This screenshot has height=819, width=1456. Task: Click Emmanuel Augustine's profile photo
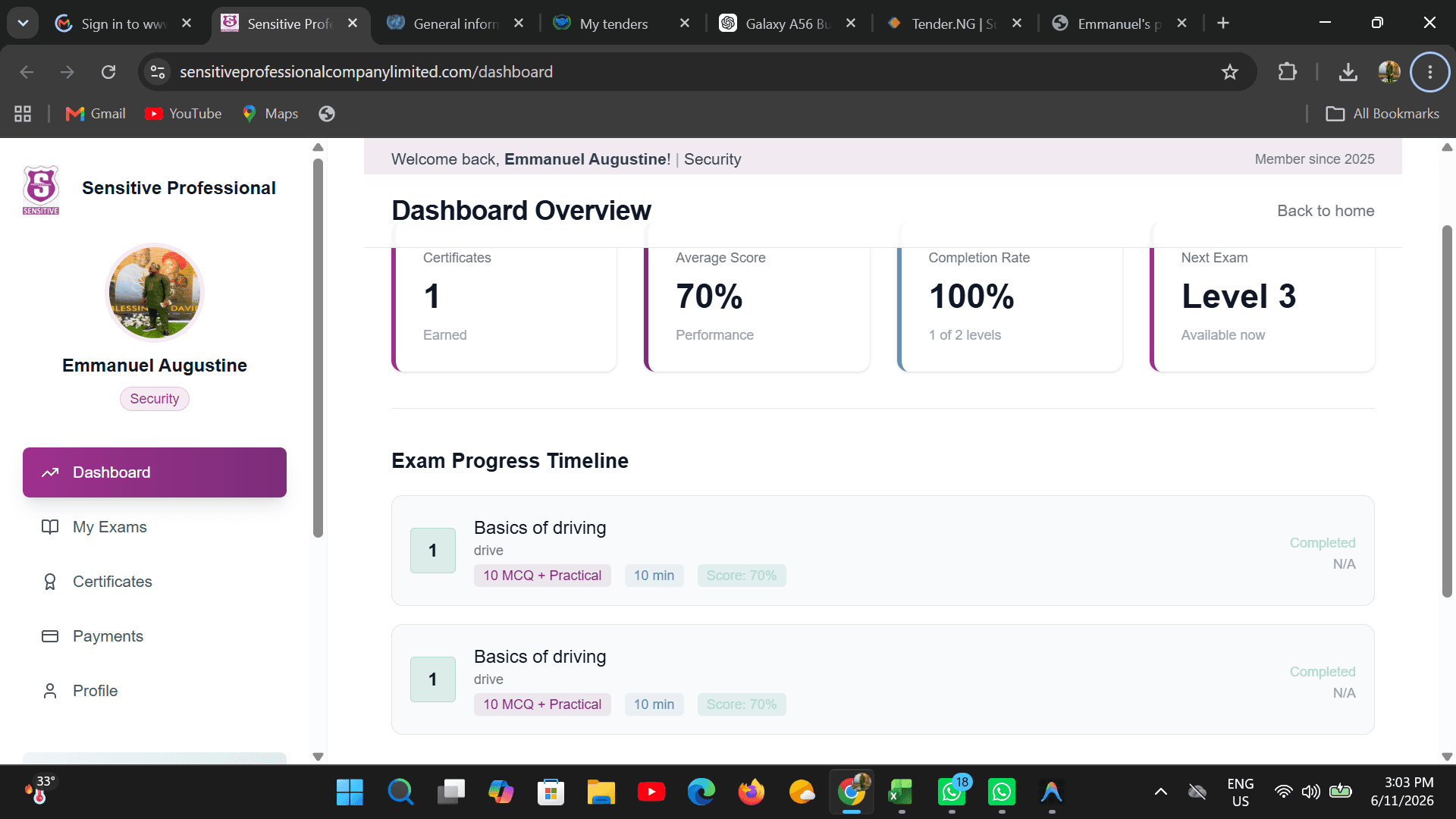point(155,293)
